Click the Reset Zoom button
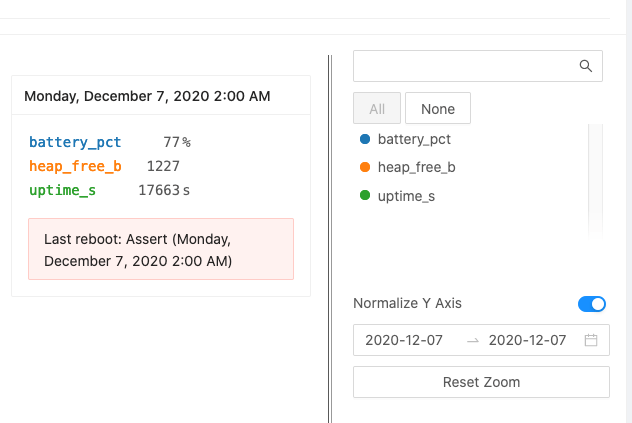The image size is (632, 423). click(481, 382)
